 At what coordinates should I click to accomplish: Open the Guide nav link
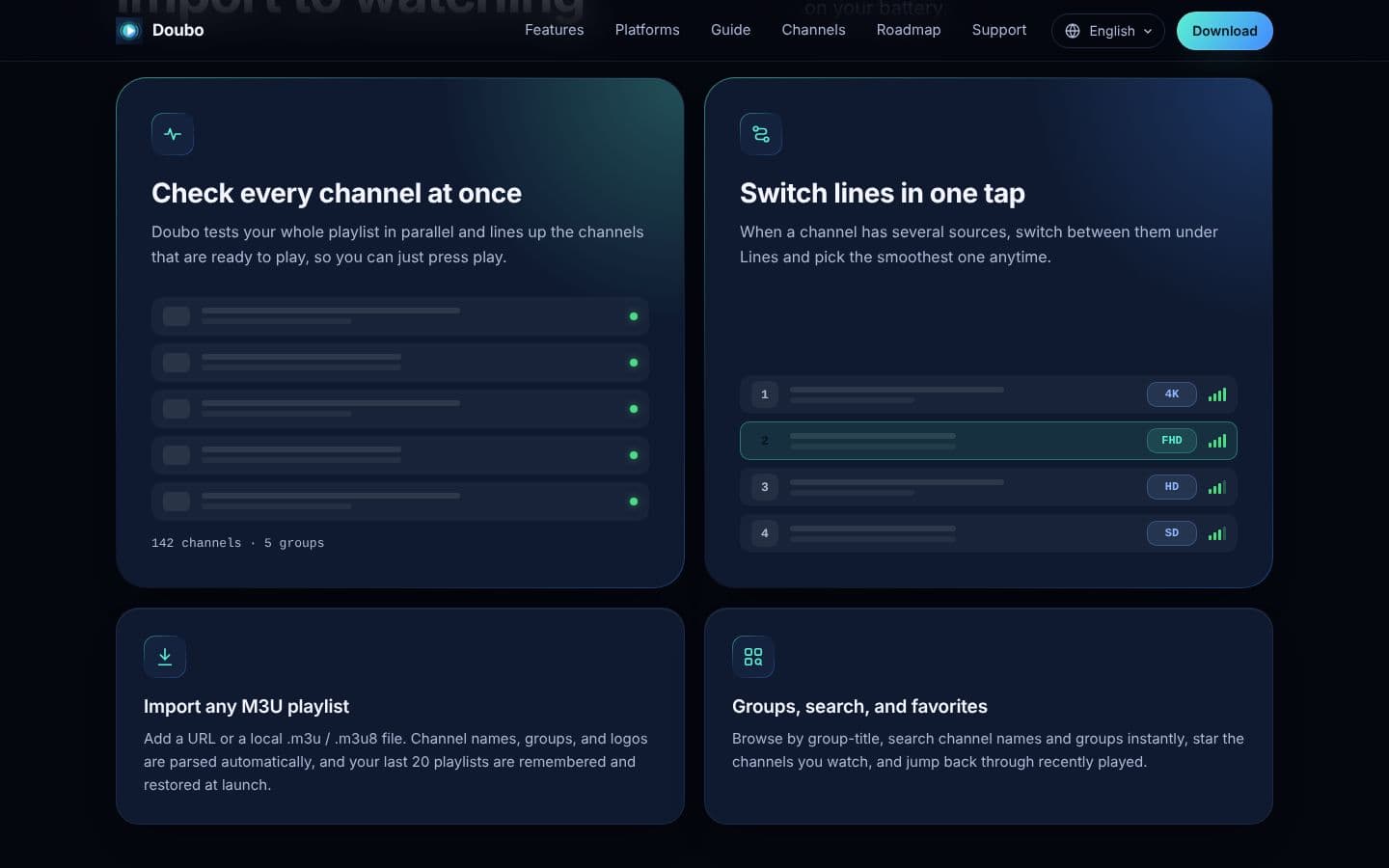730,30
